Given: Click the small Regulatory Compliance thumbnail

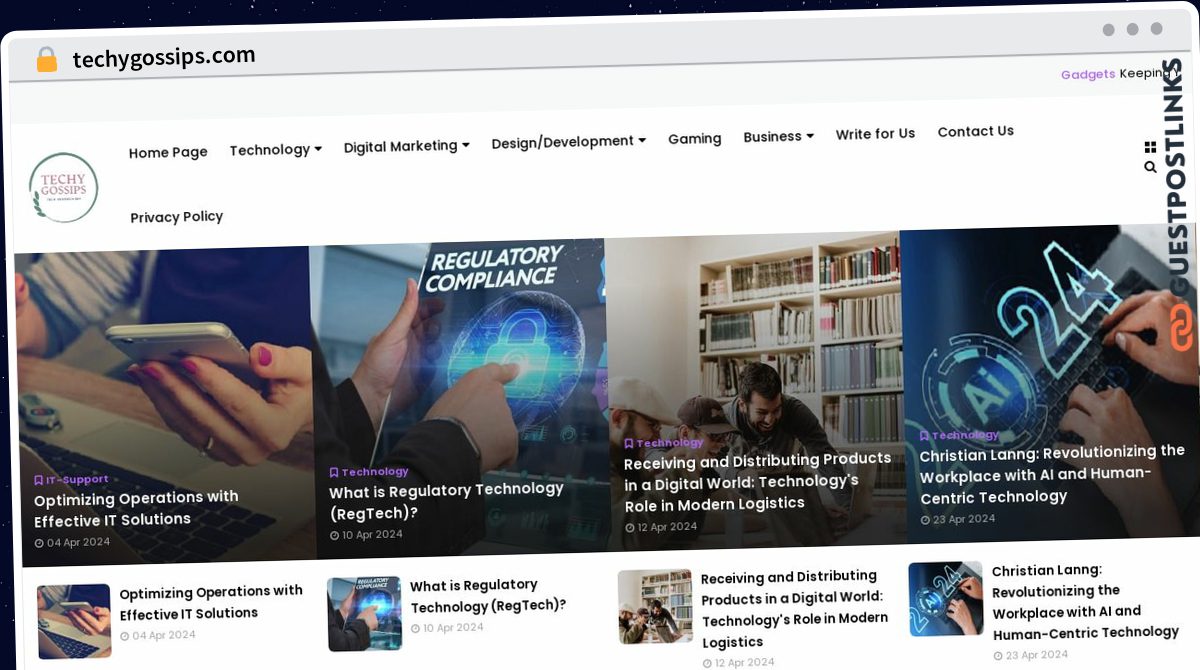Looking at the screenshot, I should (364, 614).
